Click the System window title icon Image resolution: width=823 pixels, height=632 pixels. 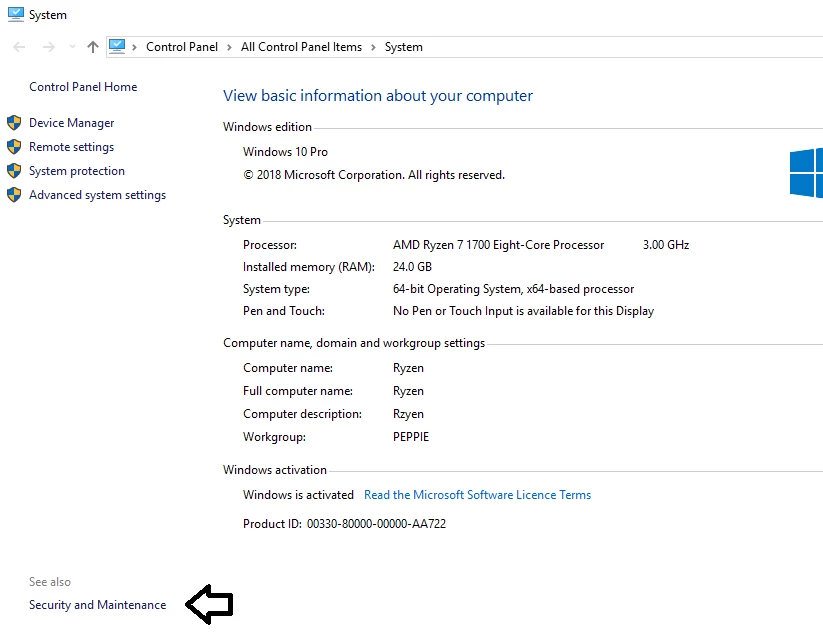tap(16, 14)
